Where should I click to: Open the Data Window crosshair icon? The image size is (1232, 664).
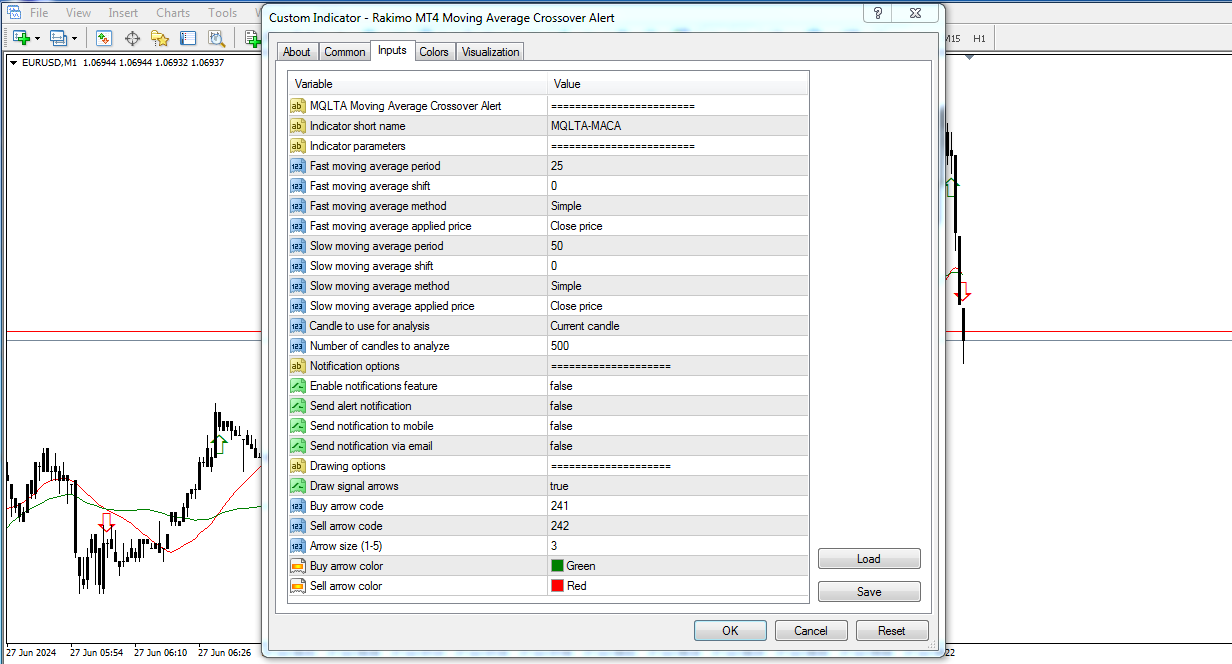click(131, 38)
